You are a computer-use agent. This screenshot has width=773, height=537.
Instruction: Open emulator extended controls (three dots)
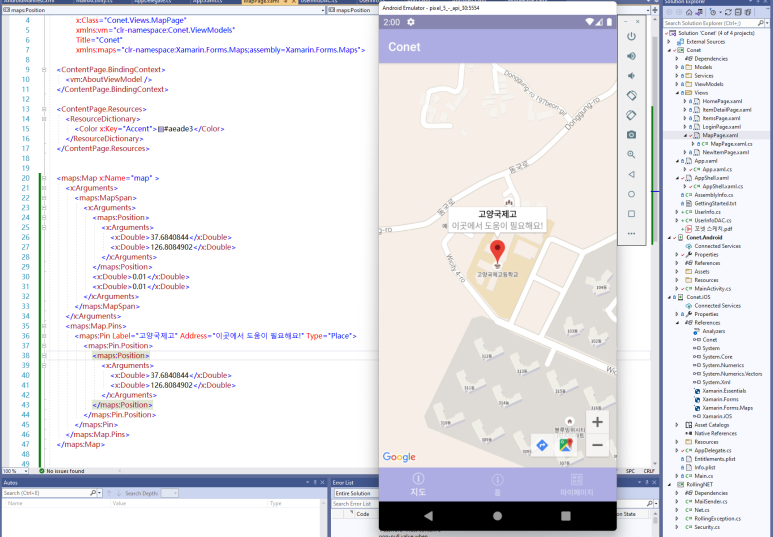pos(631,233)
